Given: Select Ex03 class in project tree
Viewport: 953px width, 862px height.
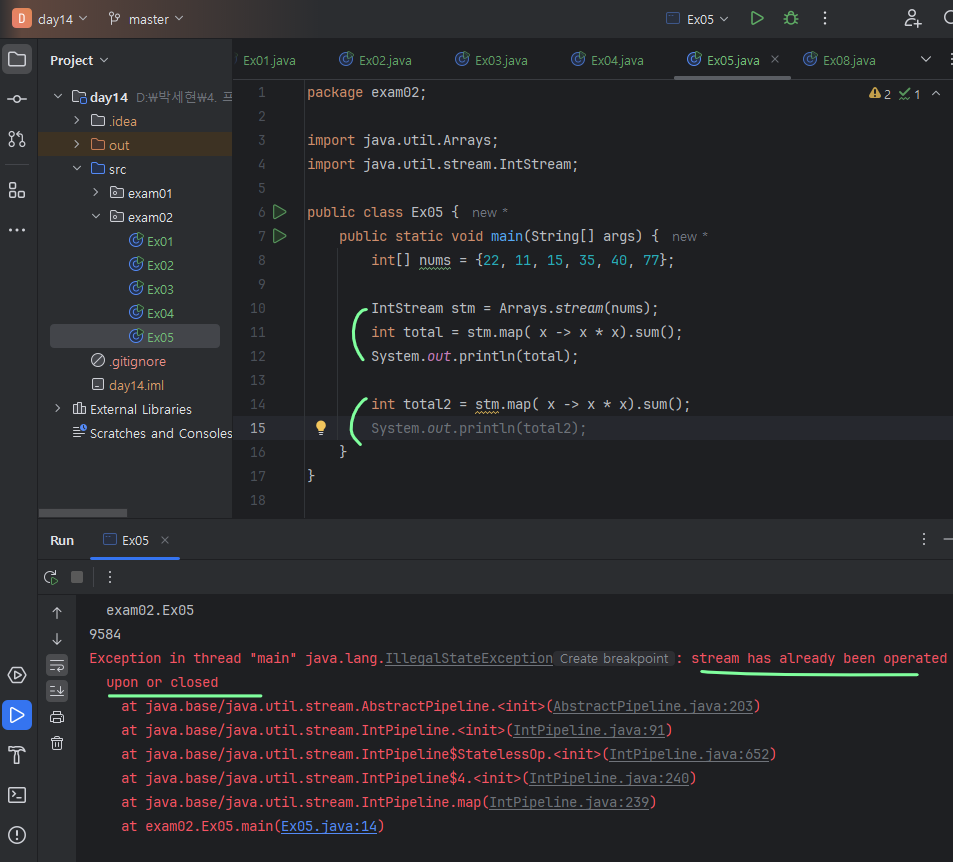Looking at the screenshot, I should [x=152, y=289].
